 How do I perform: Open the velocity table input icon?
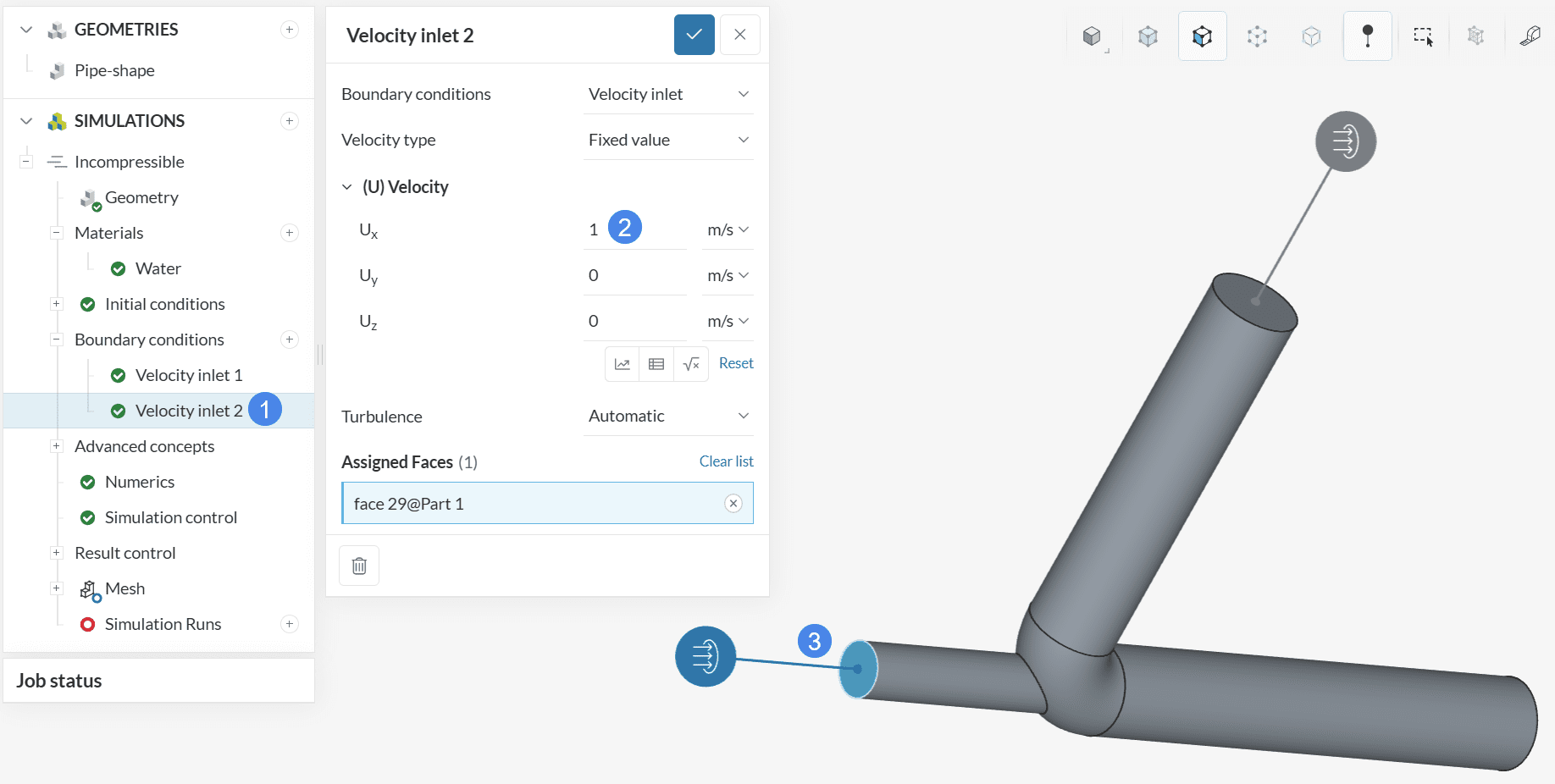pos(656,364)
